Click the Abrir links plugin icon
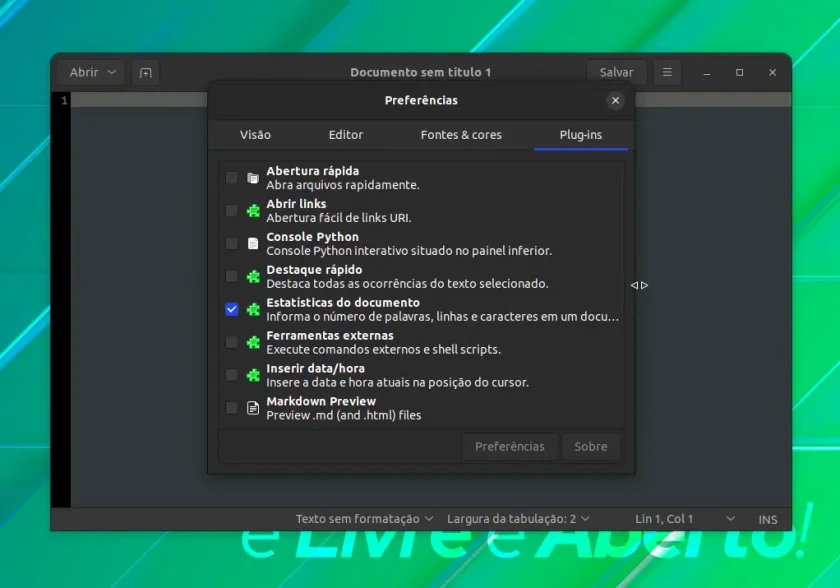 pos(253,210)
